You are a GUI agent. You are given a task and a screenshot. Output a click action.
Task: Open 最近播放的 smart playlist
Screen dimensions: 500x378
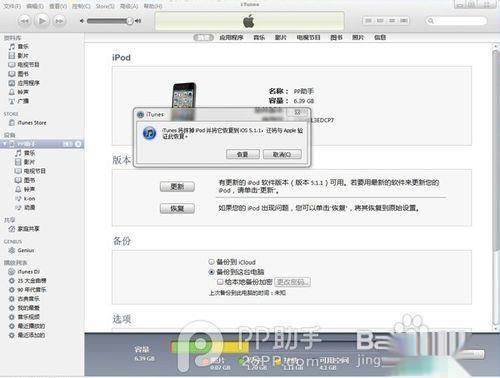tap(27, 326)
